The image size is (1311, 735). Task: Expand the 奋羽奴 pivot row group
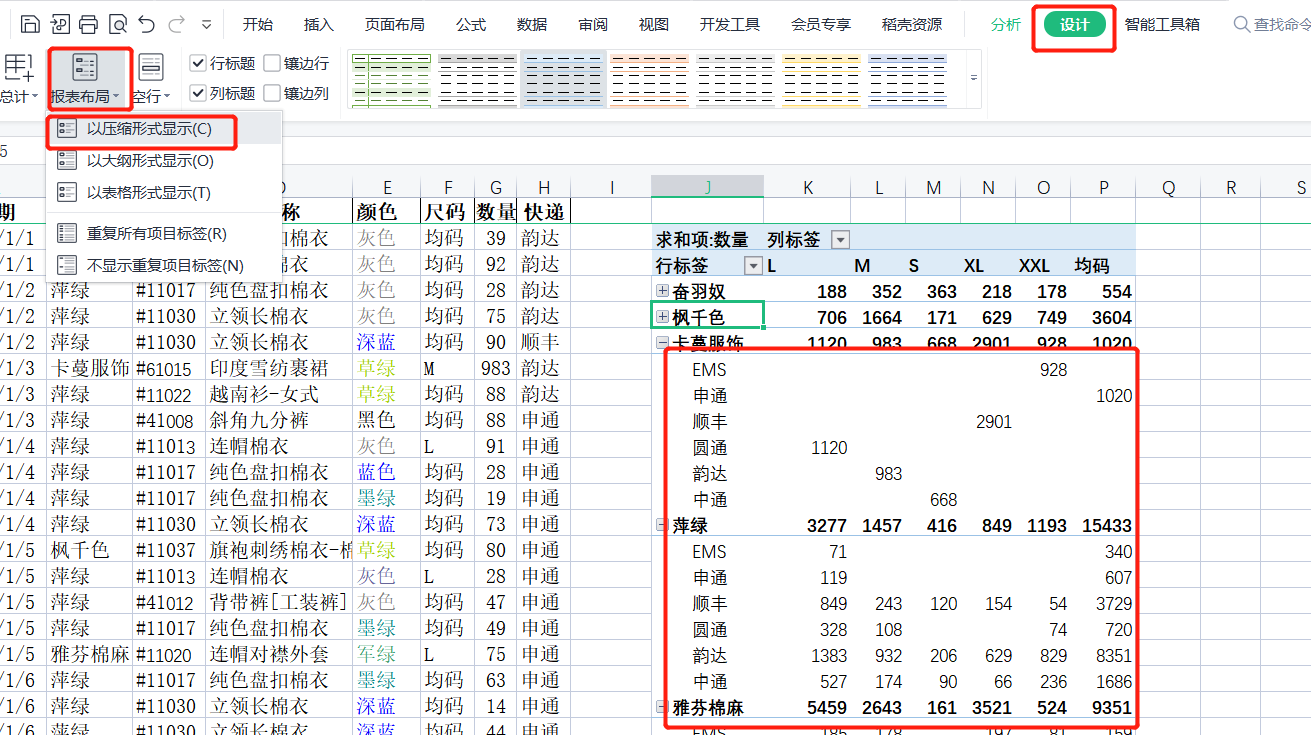662,291
